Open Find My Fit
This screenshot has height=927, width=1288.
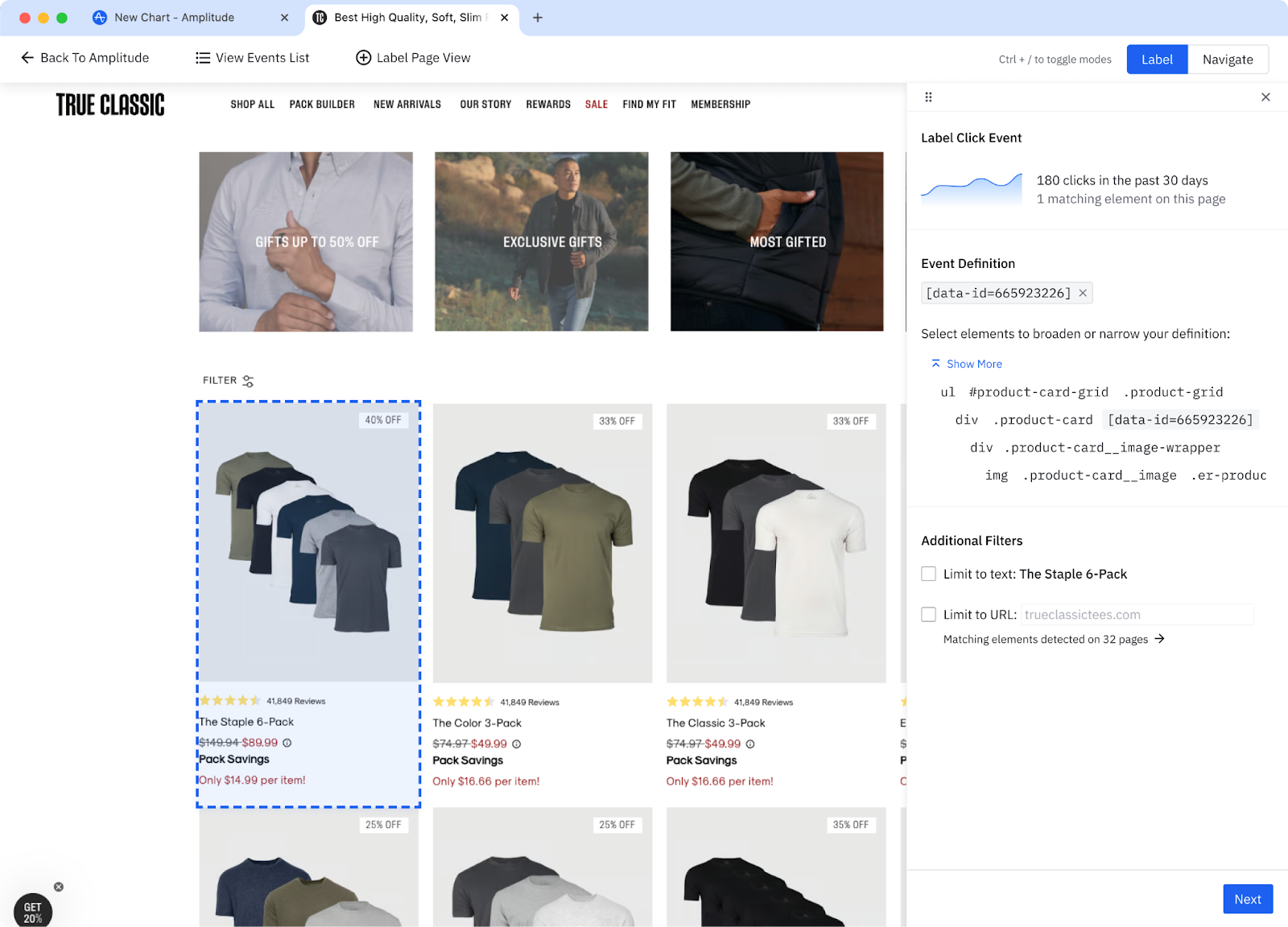[649, 105]
